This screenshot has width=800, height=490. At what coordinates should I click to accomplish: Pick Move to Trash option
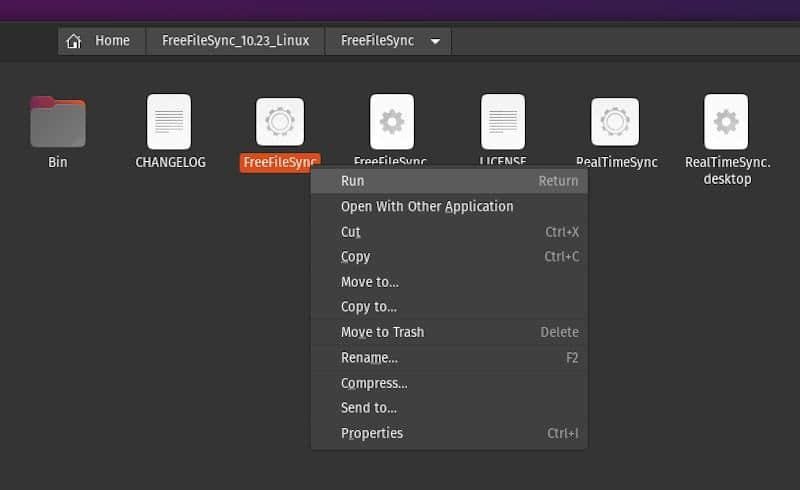[382, 332]
